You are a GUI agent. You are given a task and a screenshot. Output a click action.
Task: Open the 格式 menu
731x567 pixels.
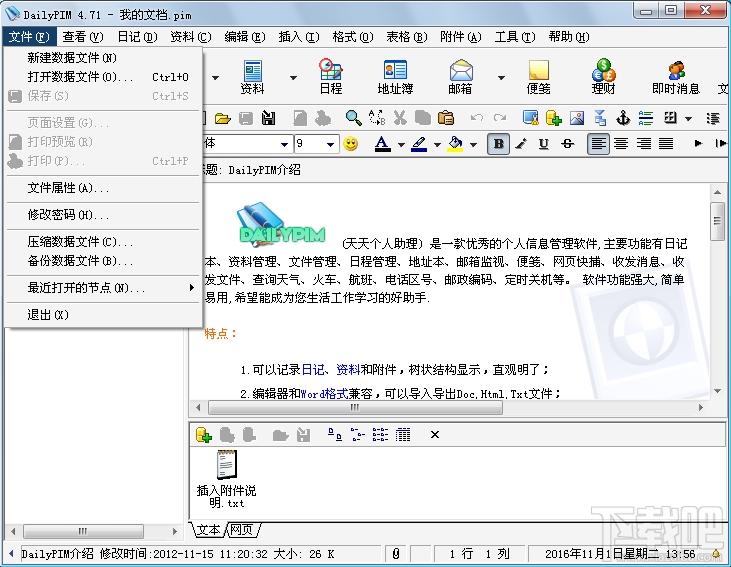[x=352, y=36]
